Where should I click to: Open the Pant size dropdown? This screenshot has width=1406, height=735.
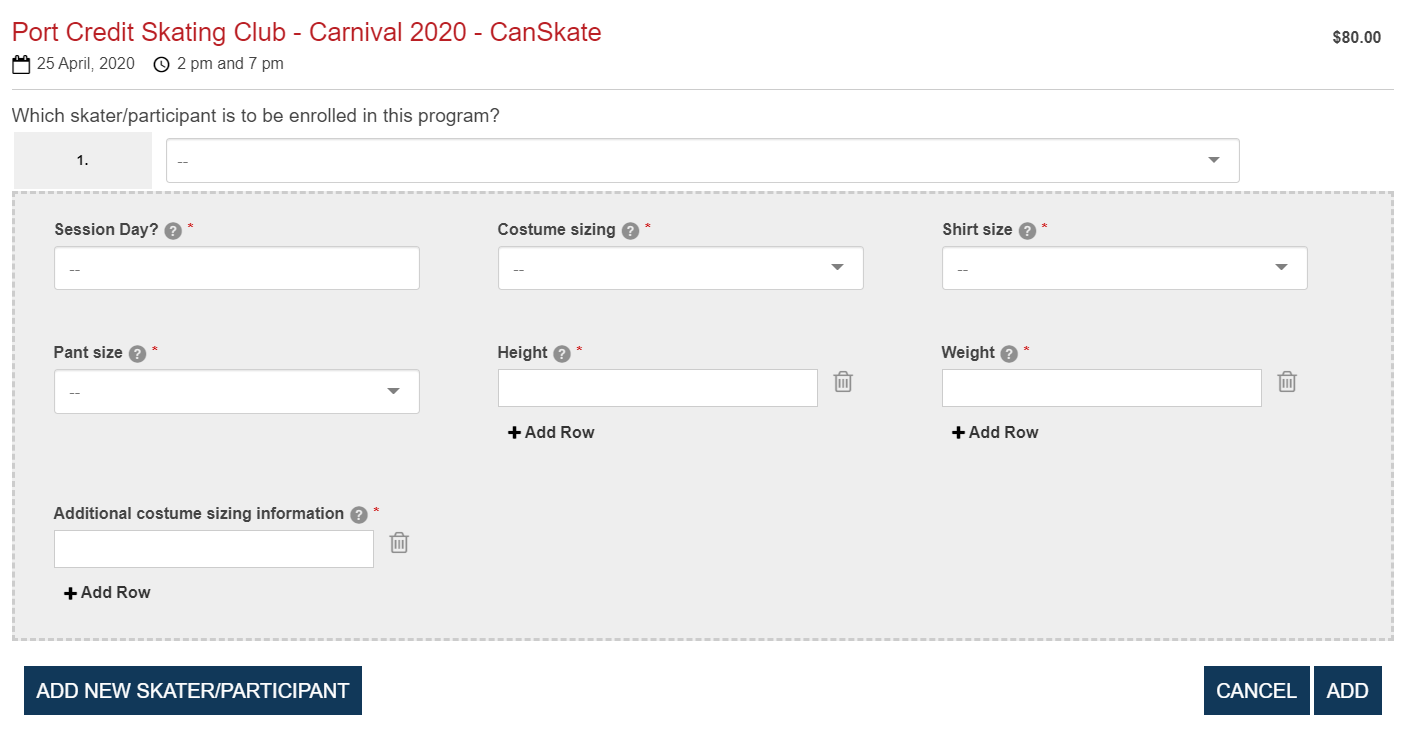coord(236,391)
